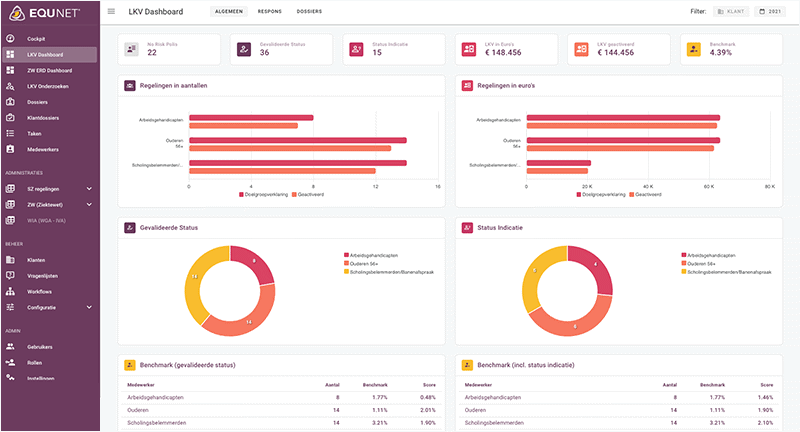Click the Cockpit sidebar icon
The height and width of the screenshot is (432, 800).
pos(10,39)
